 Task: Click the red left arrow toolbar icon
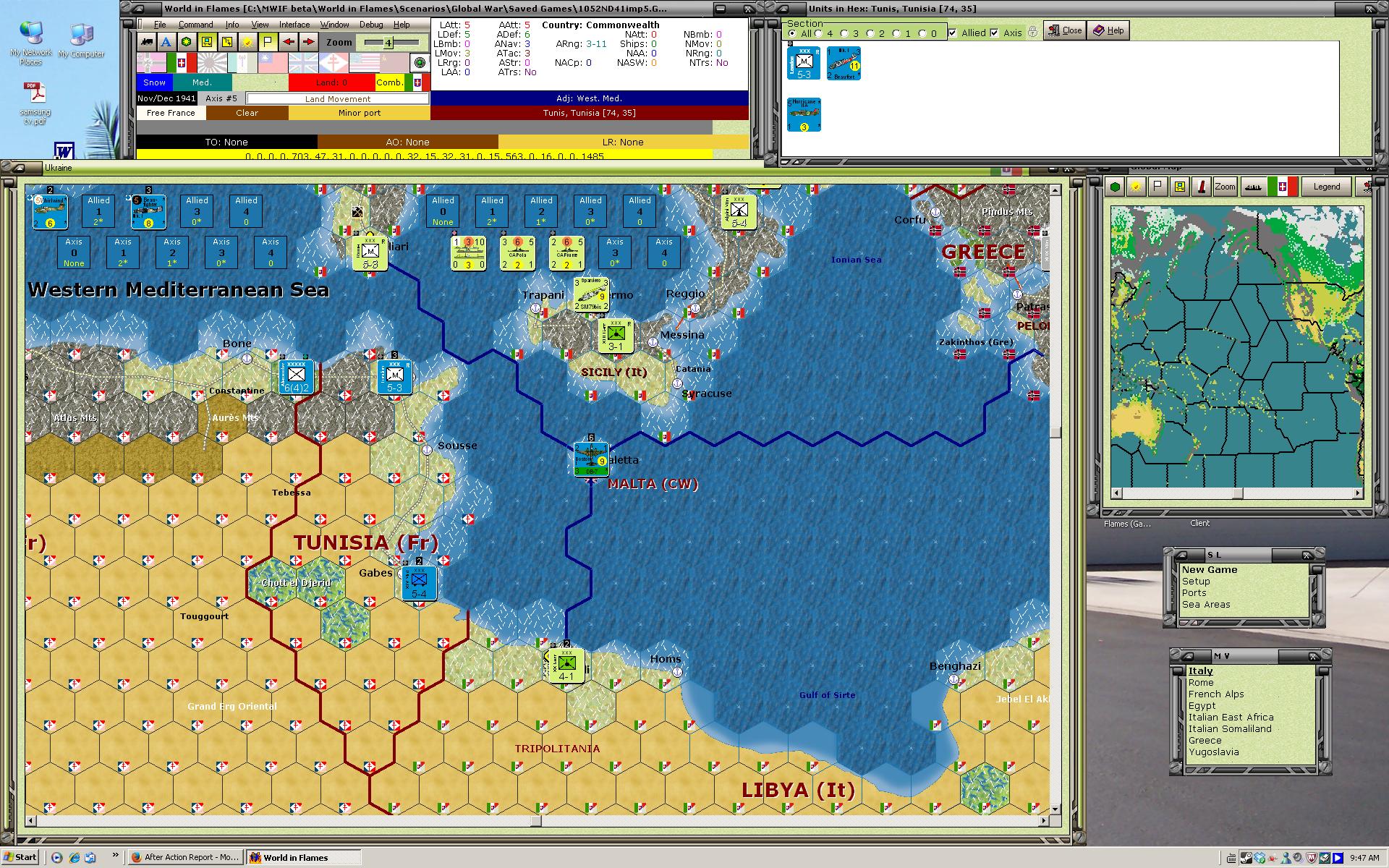pyautogui.click(x=288, y=42)
